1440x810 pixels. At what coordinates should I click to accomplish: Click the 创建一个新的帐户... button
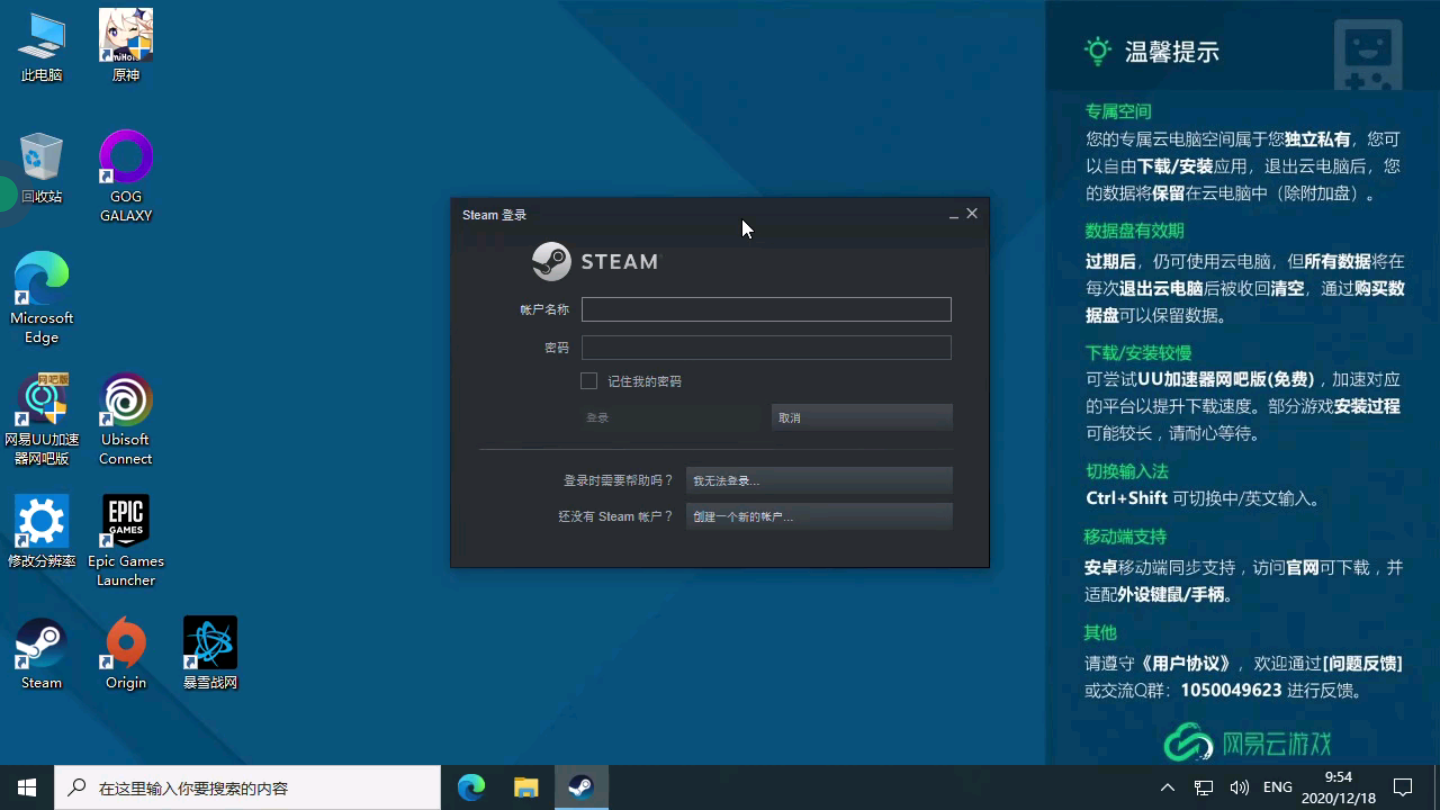click(x=819, y=516)
